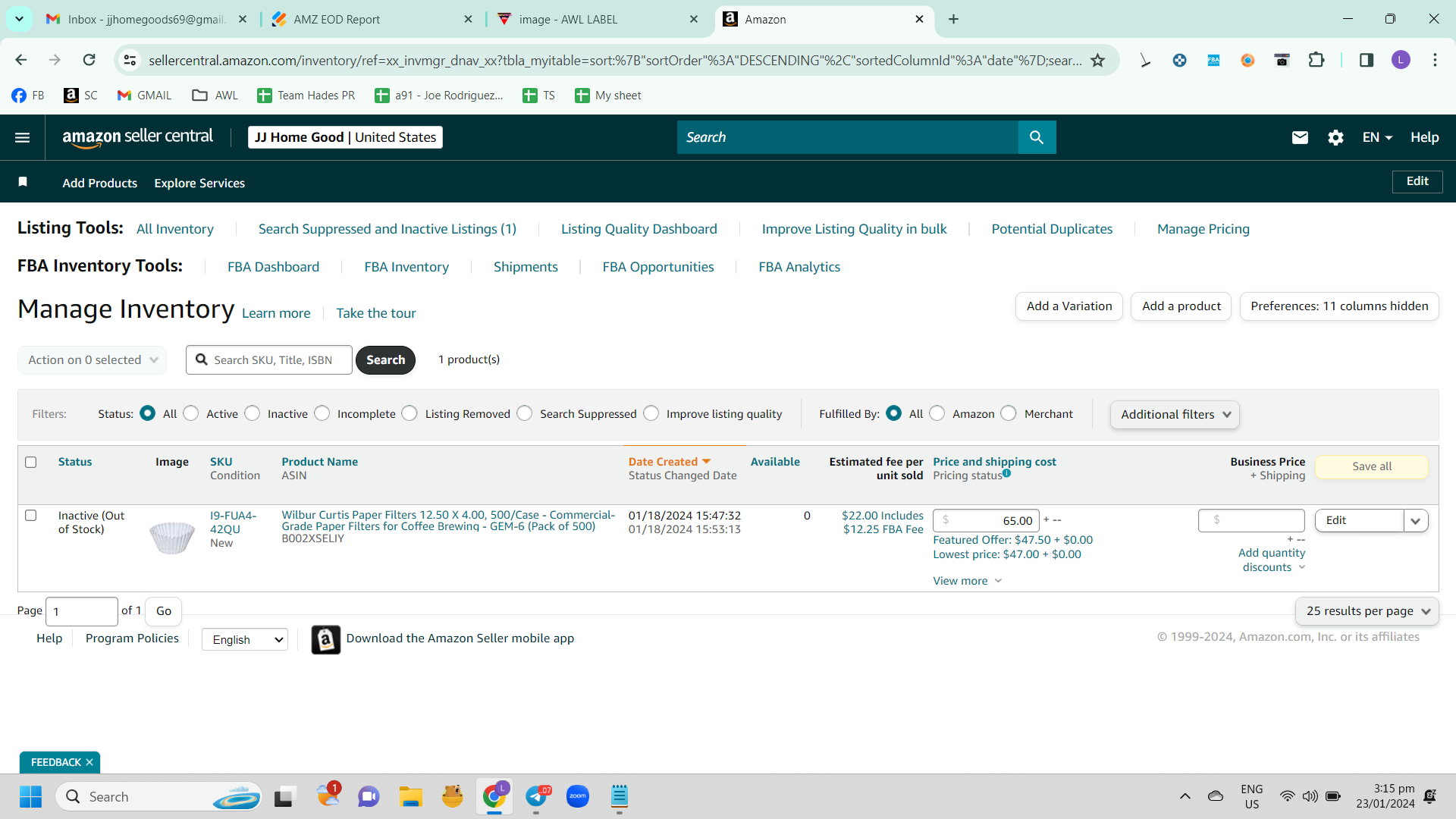Click the search magnifier button in header

1037,137
